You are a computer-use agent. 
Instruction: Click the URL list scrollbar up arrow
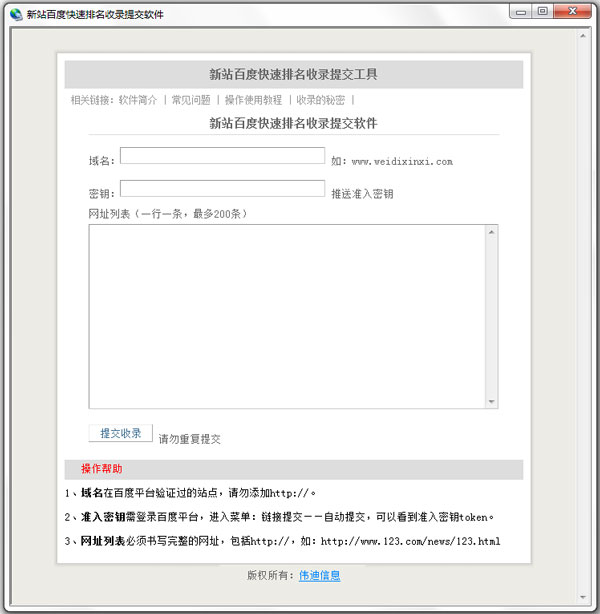(492, 232)
